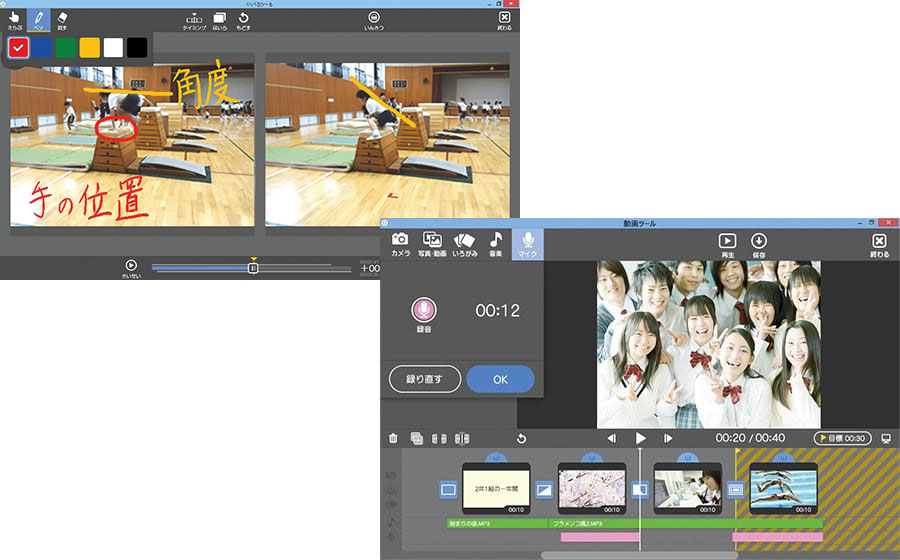The width and height of the screenshot is (900, 560).
Task: Click the trash delete icon in timeline
Action: pos(393,438)
